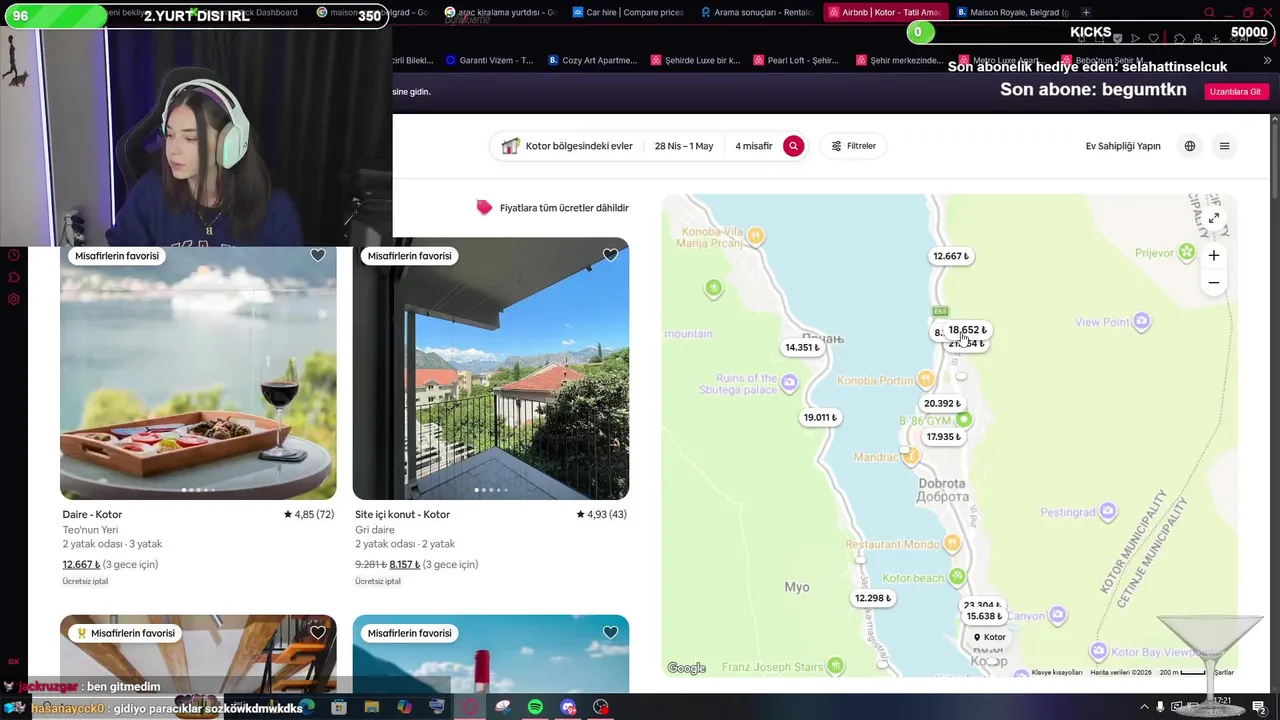Open the Site içi konut balcony photo

tap(491, 368)
